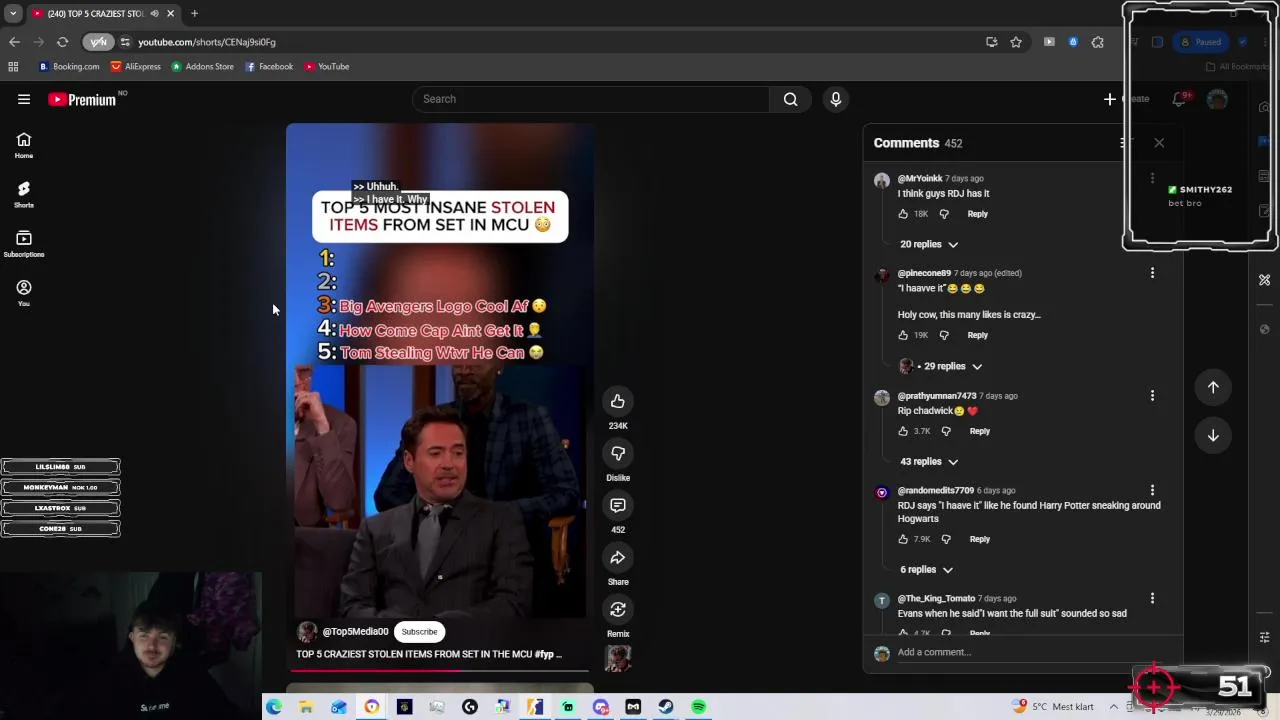Open options menu for @The_King_Tomato comment
Image resolution: width=1280 pixels, height=720 pixels.
pos(1152,599)
